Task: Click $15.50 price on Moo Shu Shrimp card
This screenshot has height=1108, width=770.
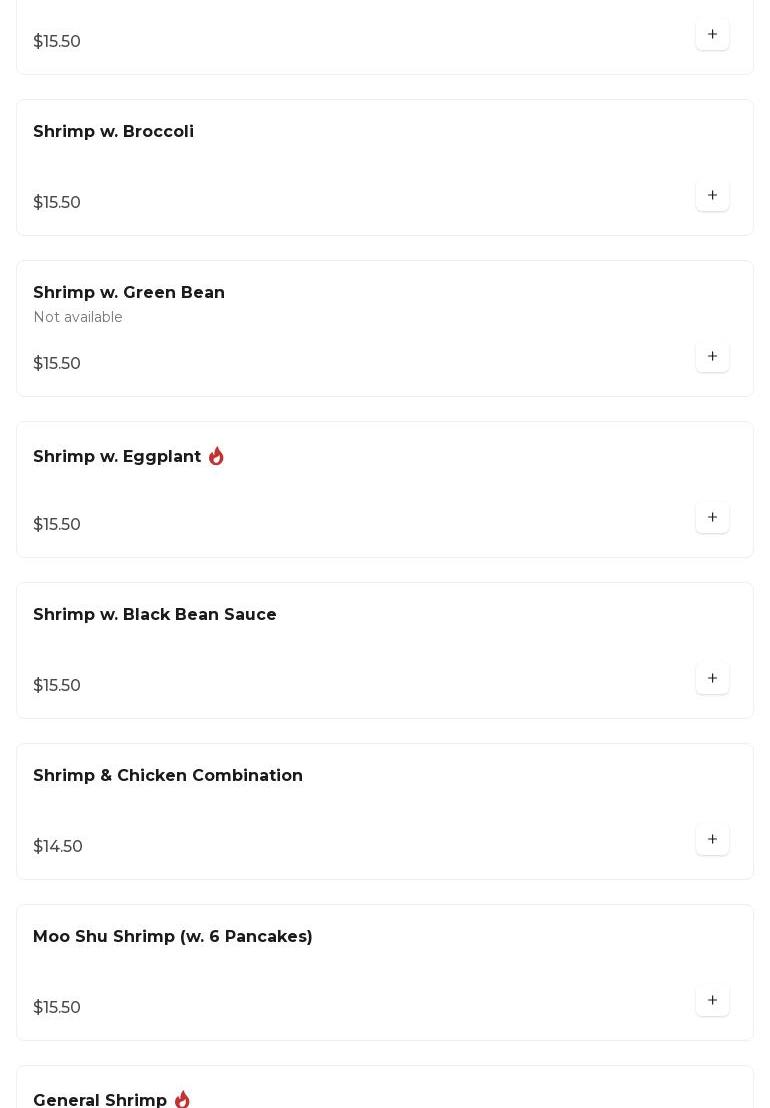Action: [x=57, y=1008]
